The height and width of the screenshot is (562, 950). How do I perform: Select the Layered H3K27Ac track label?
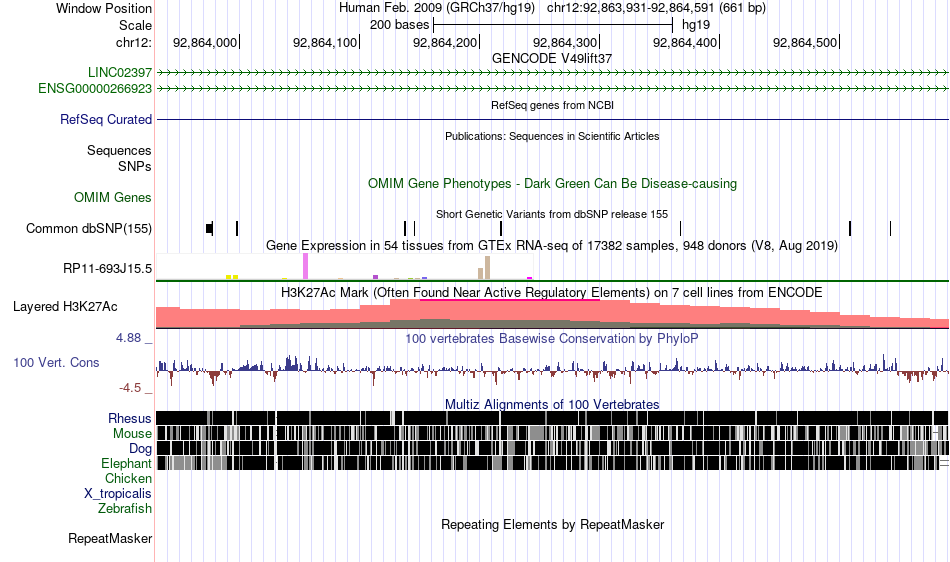(x=65, y=306)
